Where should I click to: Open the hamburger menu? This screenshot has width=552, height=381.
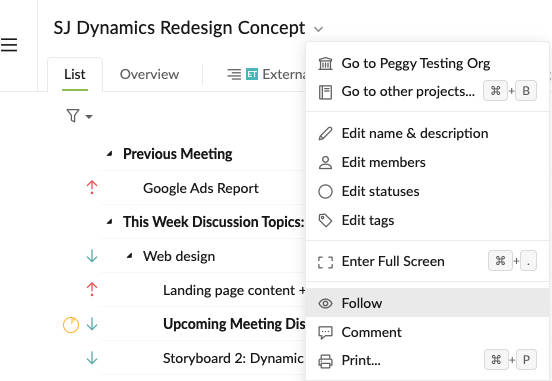[x=9, y=45]
